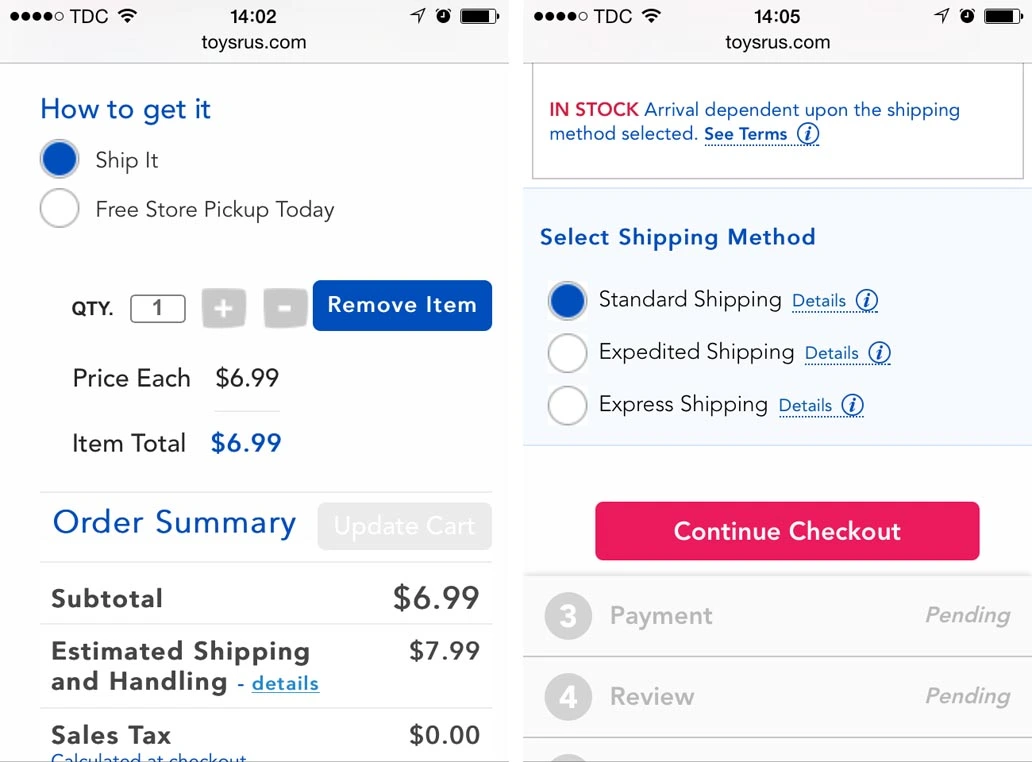Select the Ship It option

coord(60,160)
